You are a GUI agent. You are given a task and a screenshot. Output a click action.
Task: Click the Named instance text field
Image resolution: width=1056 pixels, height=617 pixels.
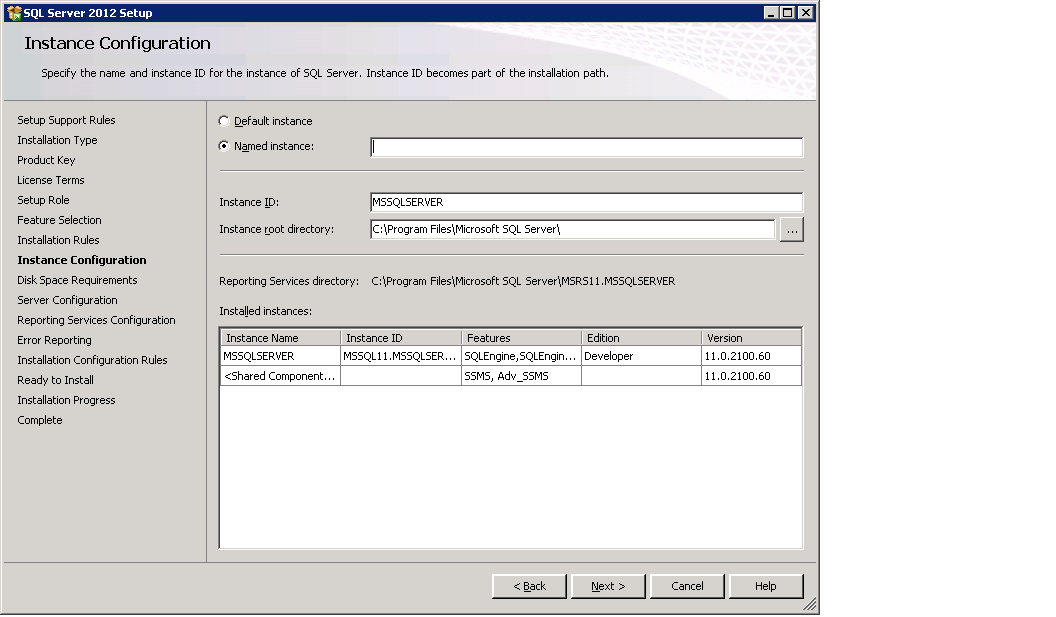[x=587, y=146]
